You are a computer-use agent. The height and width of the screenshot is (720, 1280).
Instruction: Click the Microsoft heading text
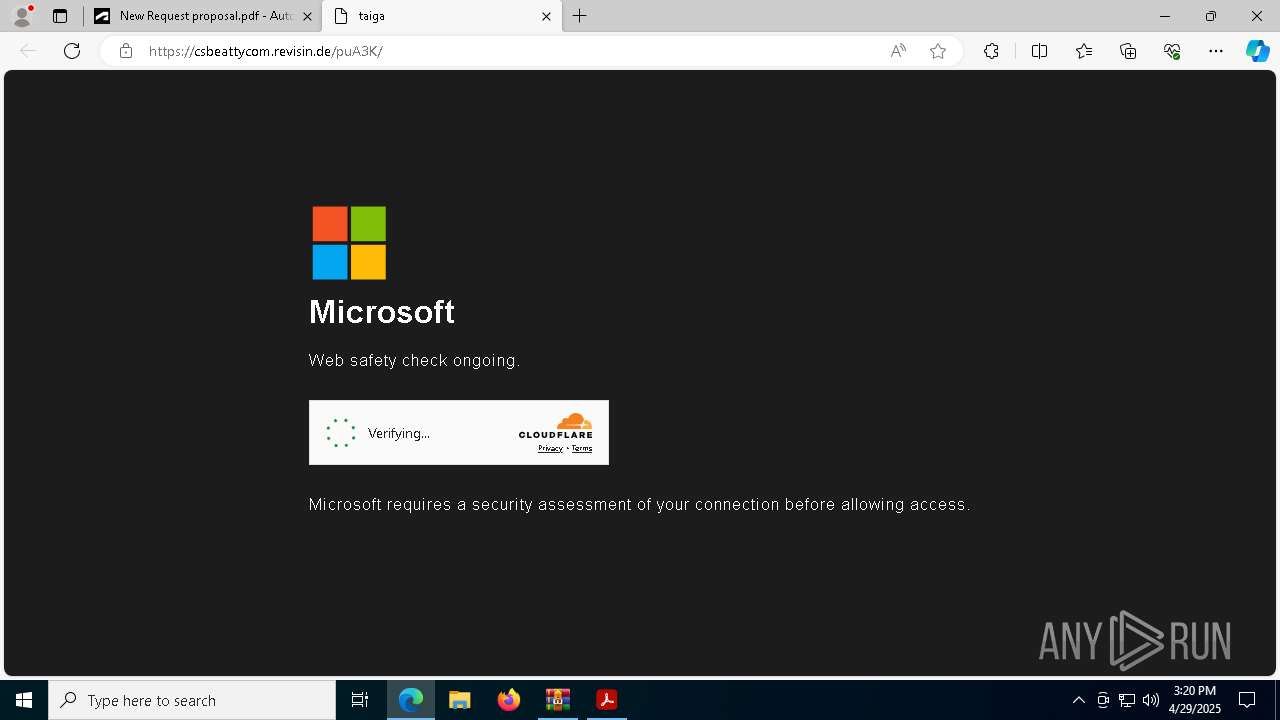pyautogui.click(x=382, y=312)
